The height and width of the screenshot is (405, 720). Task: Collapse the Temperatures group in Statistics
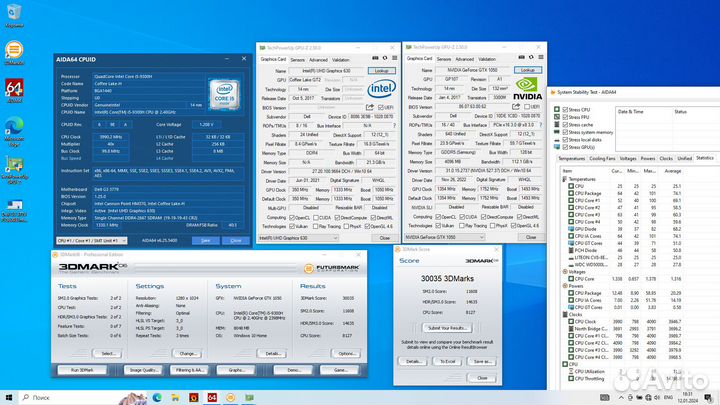coord(565,179)
